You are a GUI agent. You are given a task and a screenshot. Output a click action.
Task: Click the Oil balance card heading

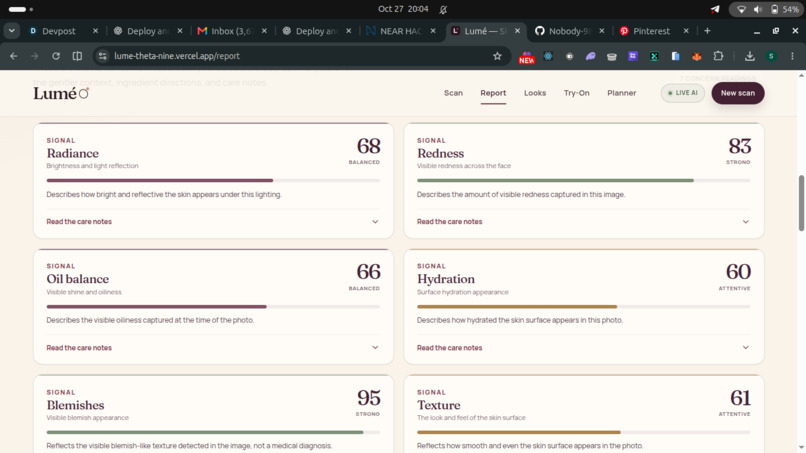(78, 279)
